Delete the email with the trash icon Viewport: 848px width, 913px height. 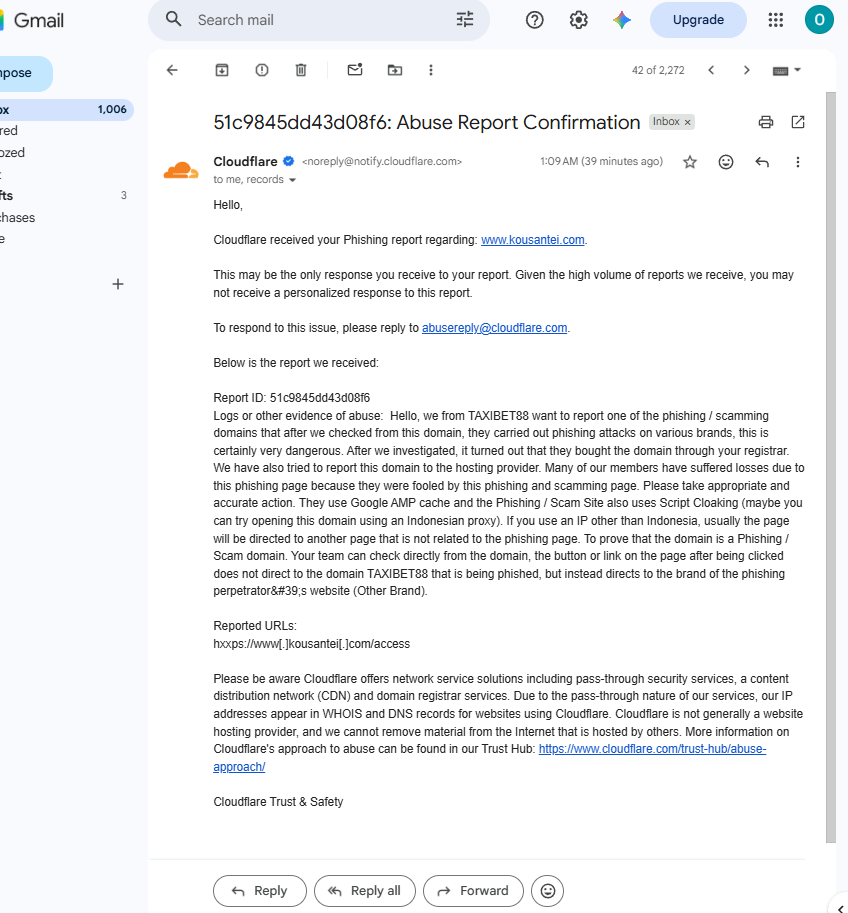coord(301,70)
